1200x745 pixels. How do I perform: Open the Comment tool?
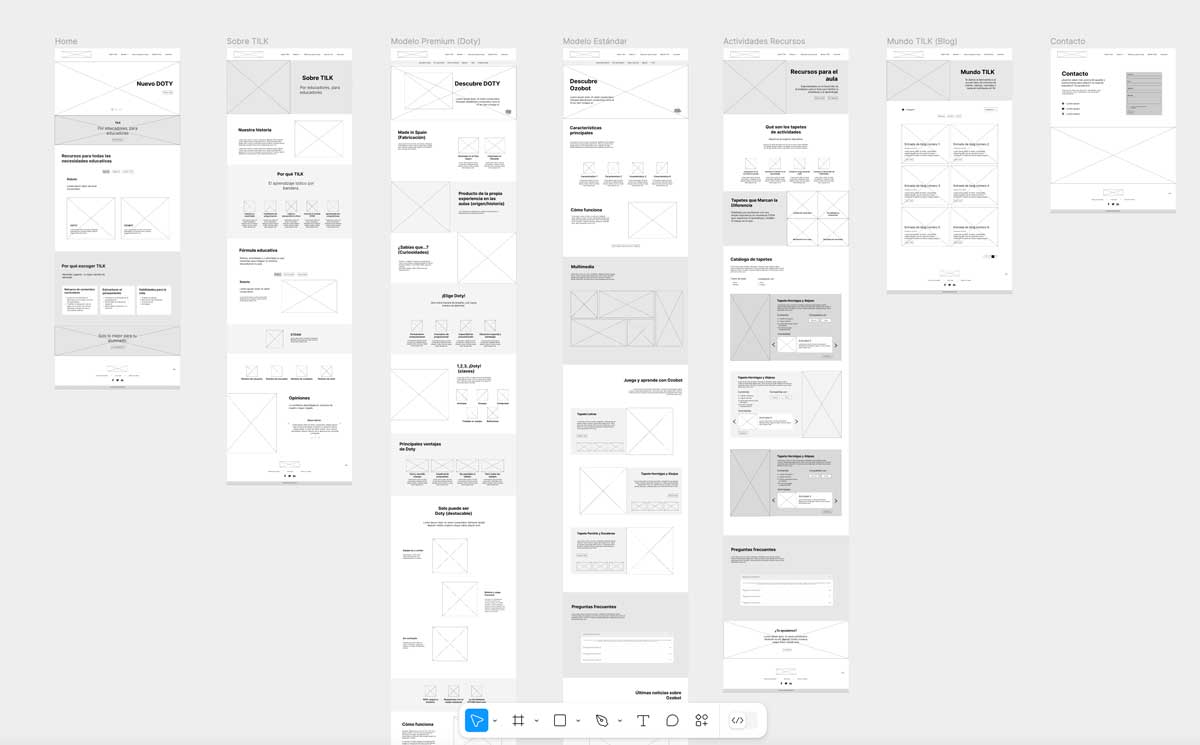tap(672, 720)
